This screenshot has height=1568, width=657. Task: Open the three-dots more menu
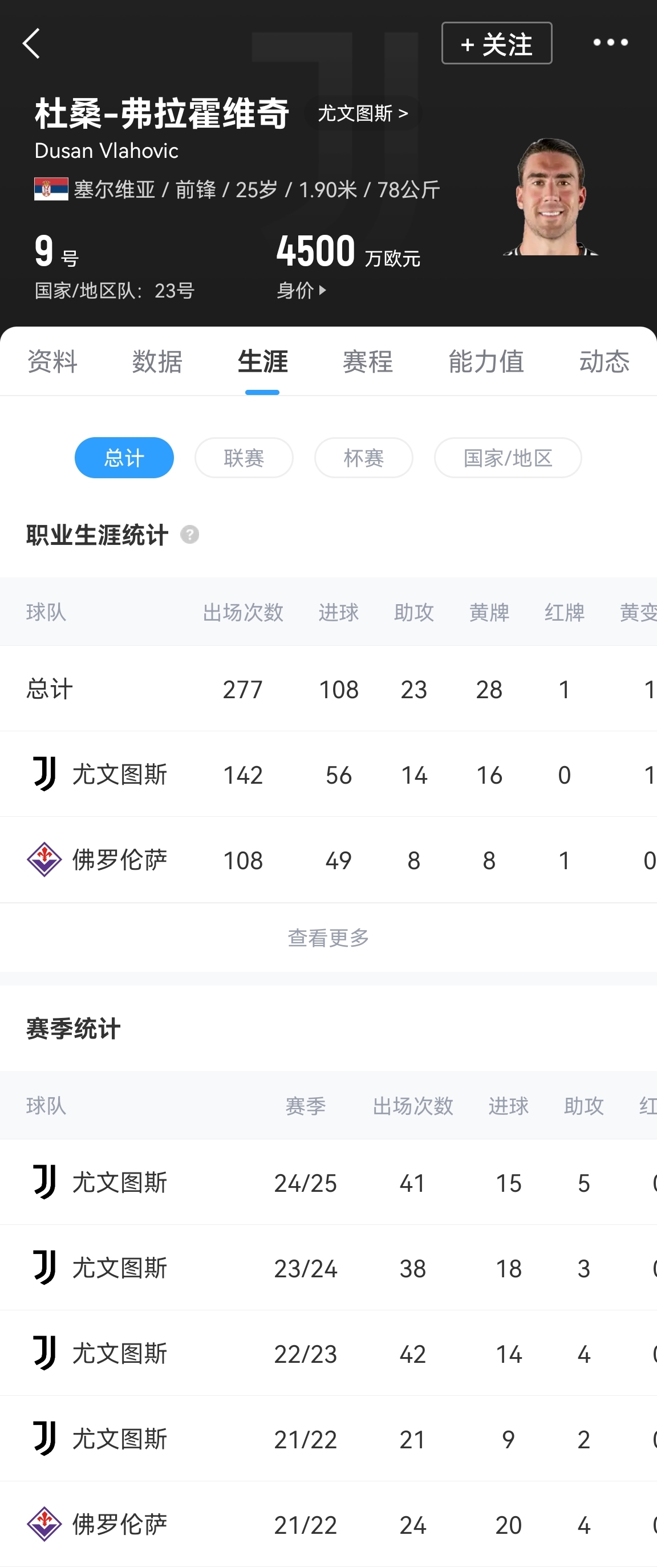pos(610,43)
